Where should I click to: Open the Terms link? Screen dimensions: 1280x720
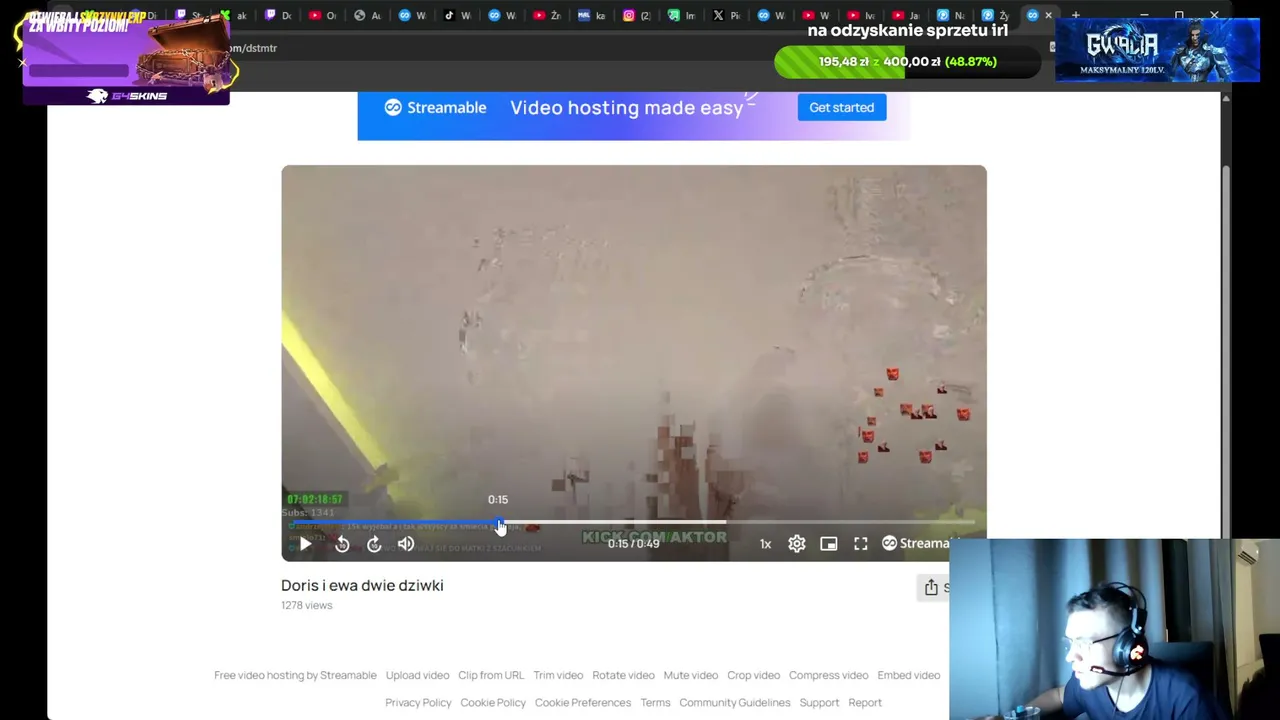click(x=655, y=702)
